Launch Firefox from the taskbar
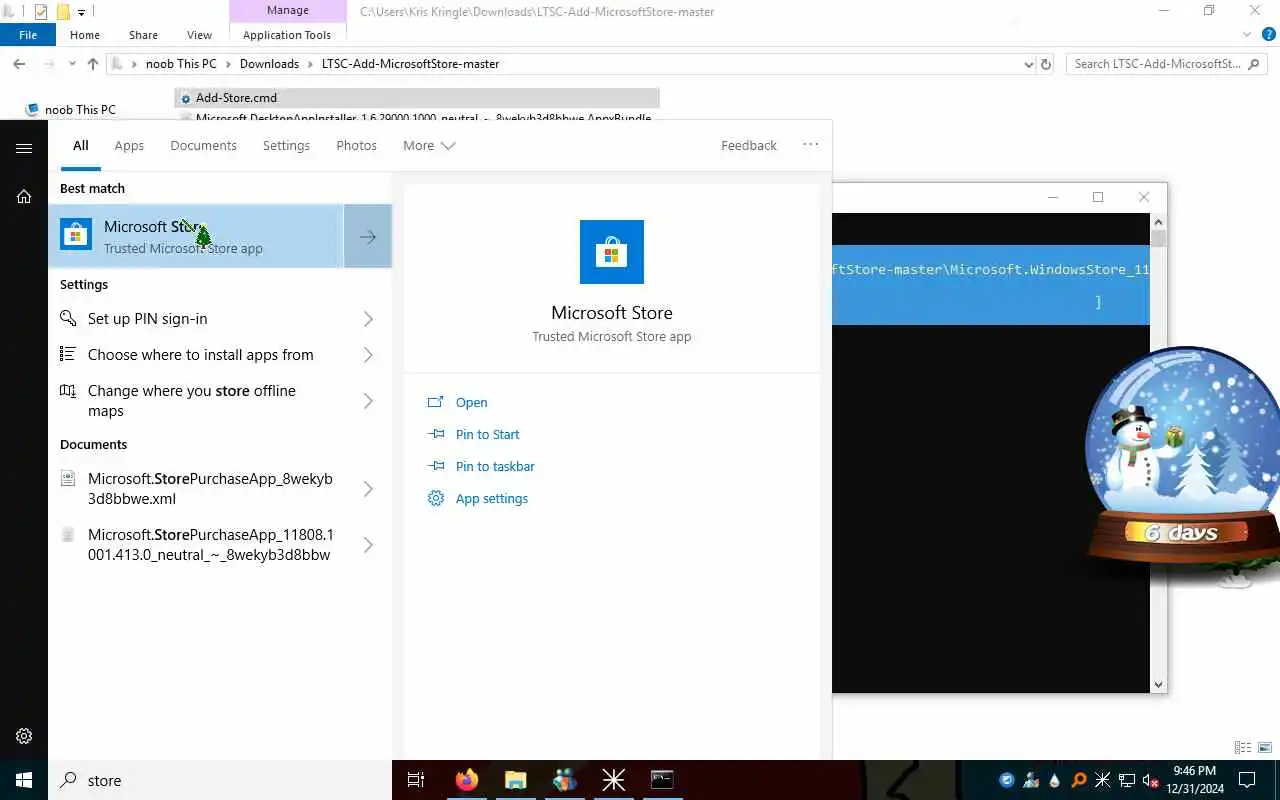 [466, 780]
